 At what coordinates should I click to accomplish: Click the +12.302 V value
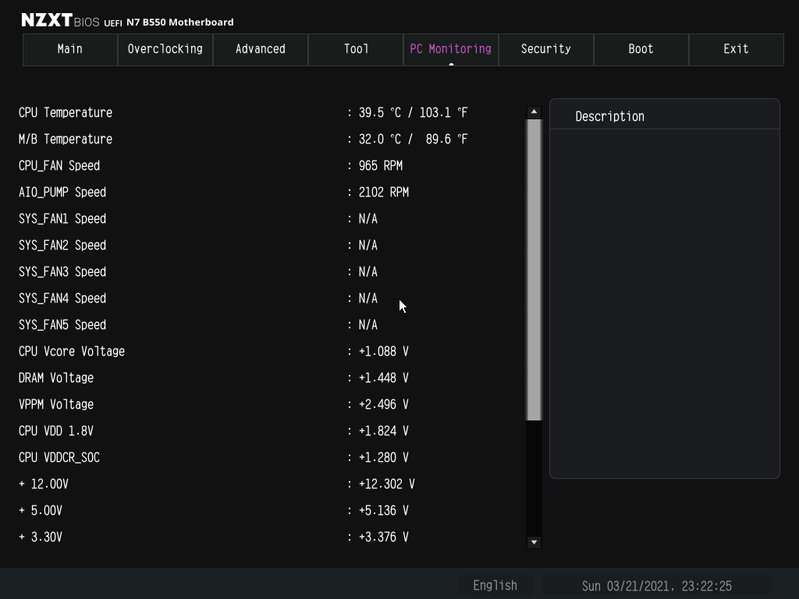(387, 484)
